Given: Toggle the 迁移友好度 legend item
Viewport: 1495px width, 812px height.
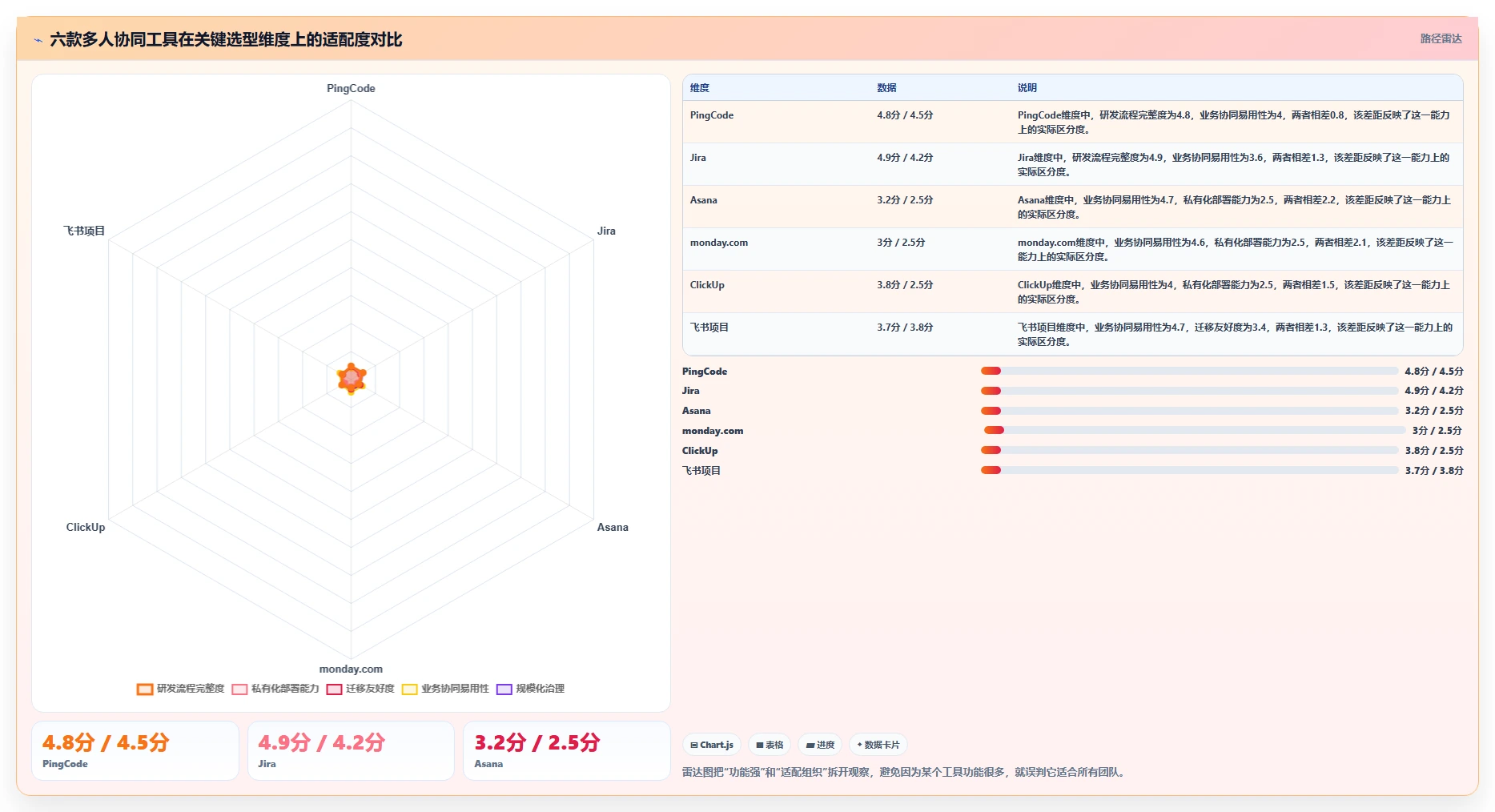Looking at the screenshot, I should pos(360,689).
